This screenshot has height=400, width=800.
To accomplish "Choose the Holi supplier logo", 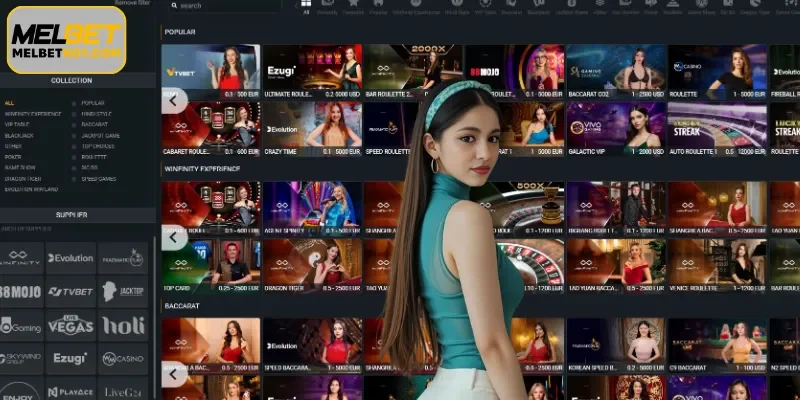I will 122,326.
